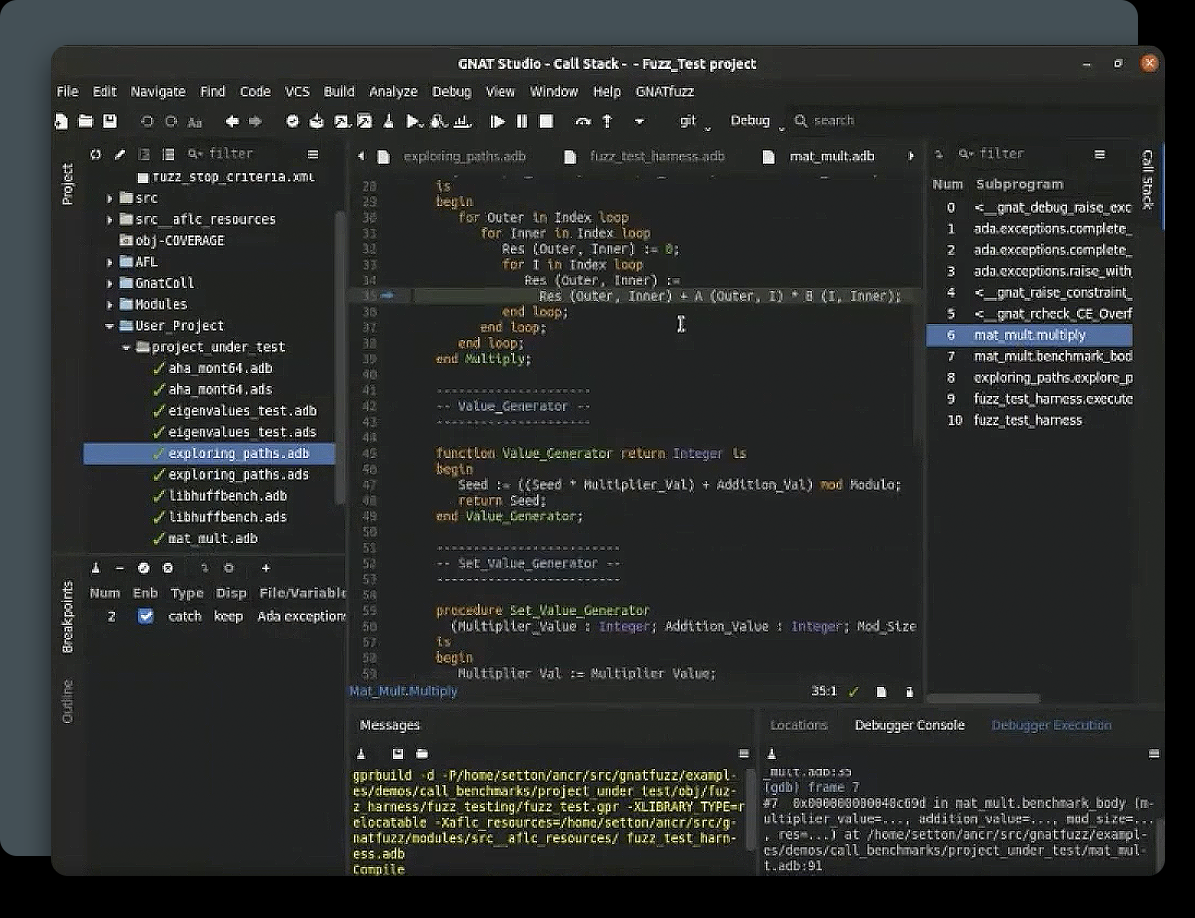Screen dimensions: 1195x918
Task: Open the File menu
Action: tap(68, 91)
